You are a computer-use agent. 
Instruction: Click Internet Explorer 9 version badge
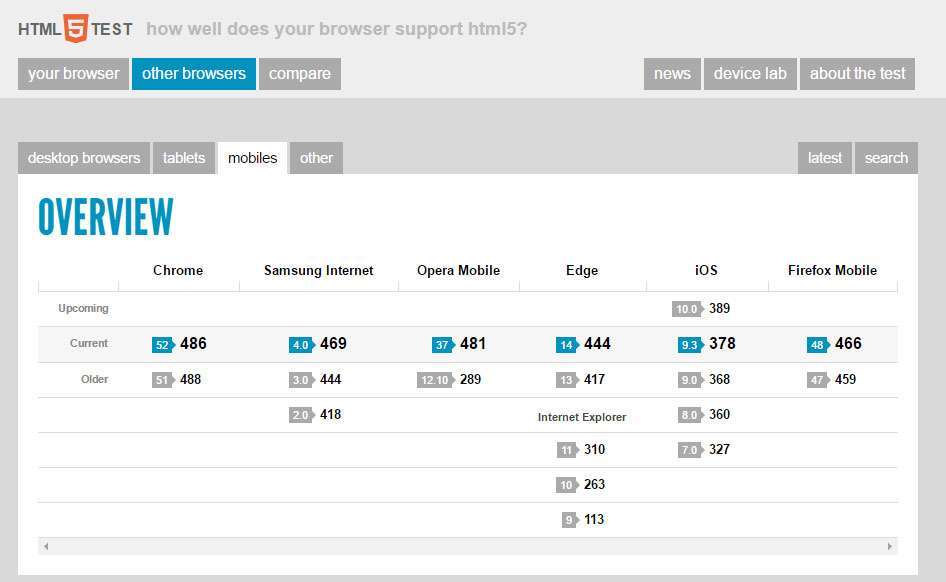coord(570,520)
